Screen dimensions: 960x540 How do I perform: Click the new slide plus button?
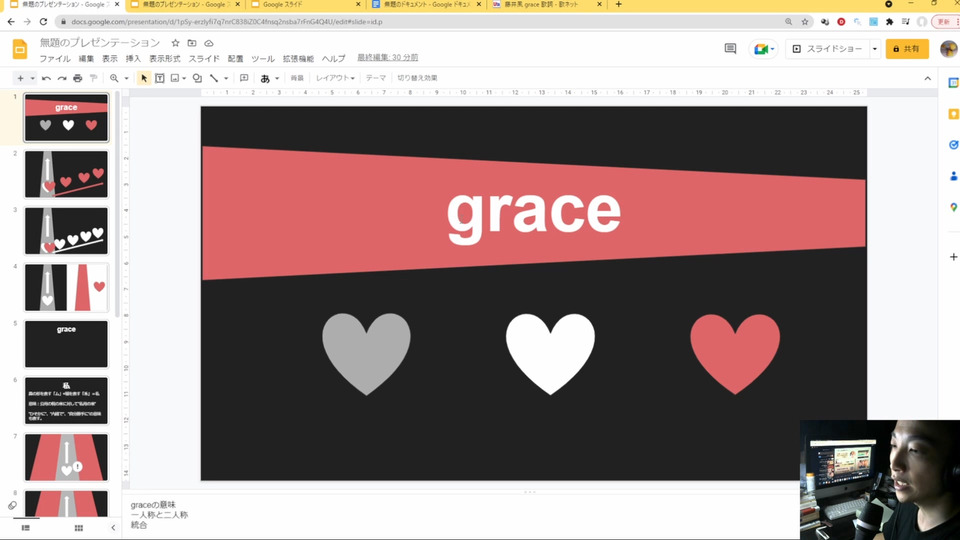click(20, 78)
